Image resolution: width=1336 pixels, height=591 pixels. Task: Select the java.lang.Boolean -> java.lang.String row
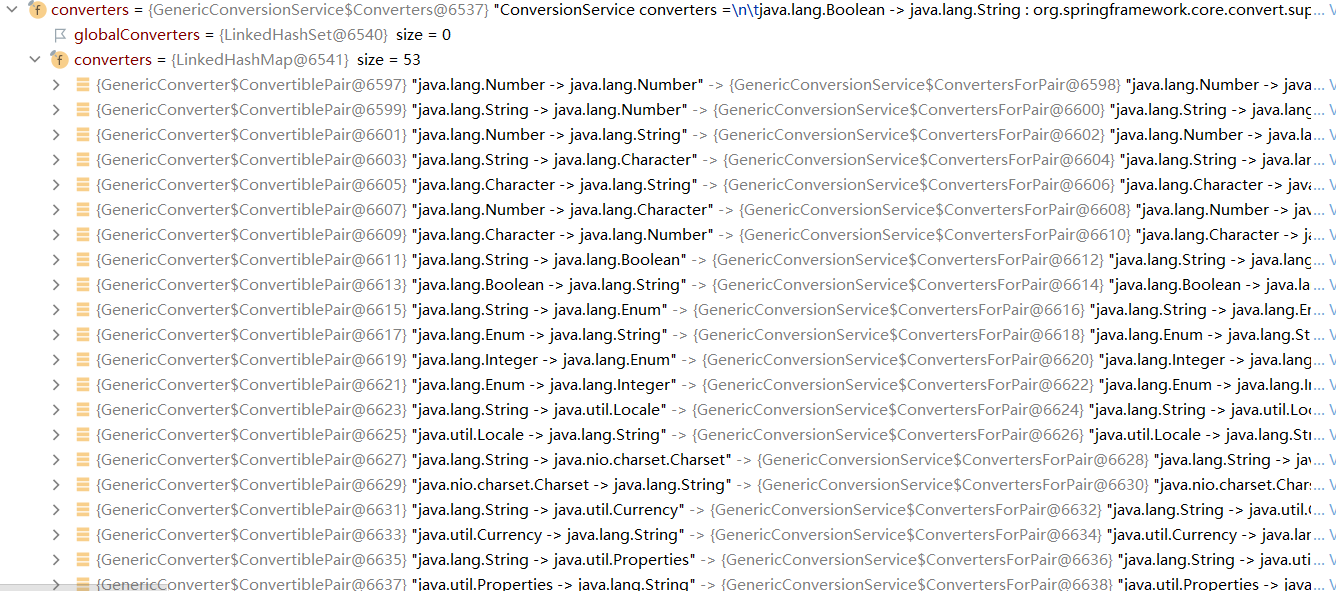(548, 285)
